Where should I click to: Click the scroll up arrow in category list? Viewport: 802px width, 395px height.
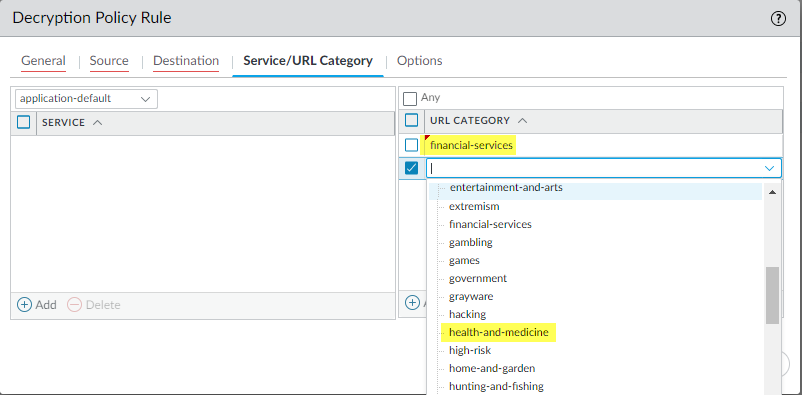point(772,192)
